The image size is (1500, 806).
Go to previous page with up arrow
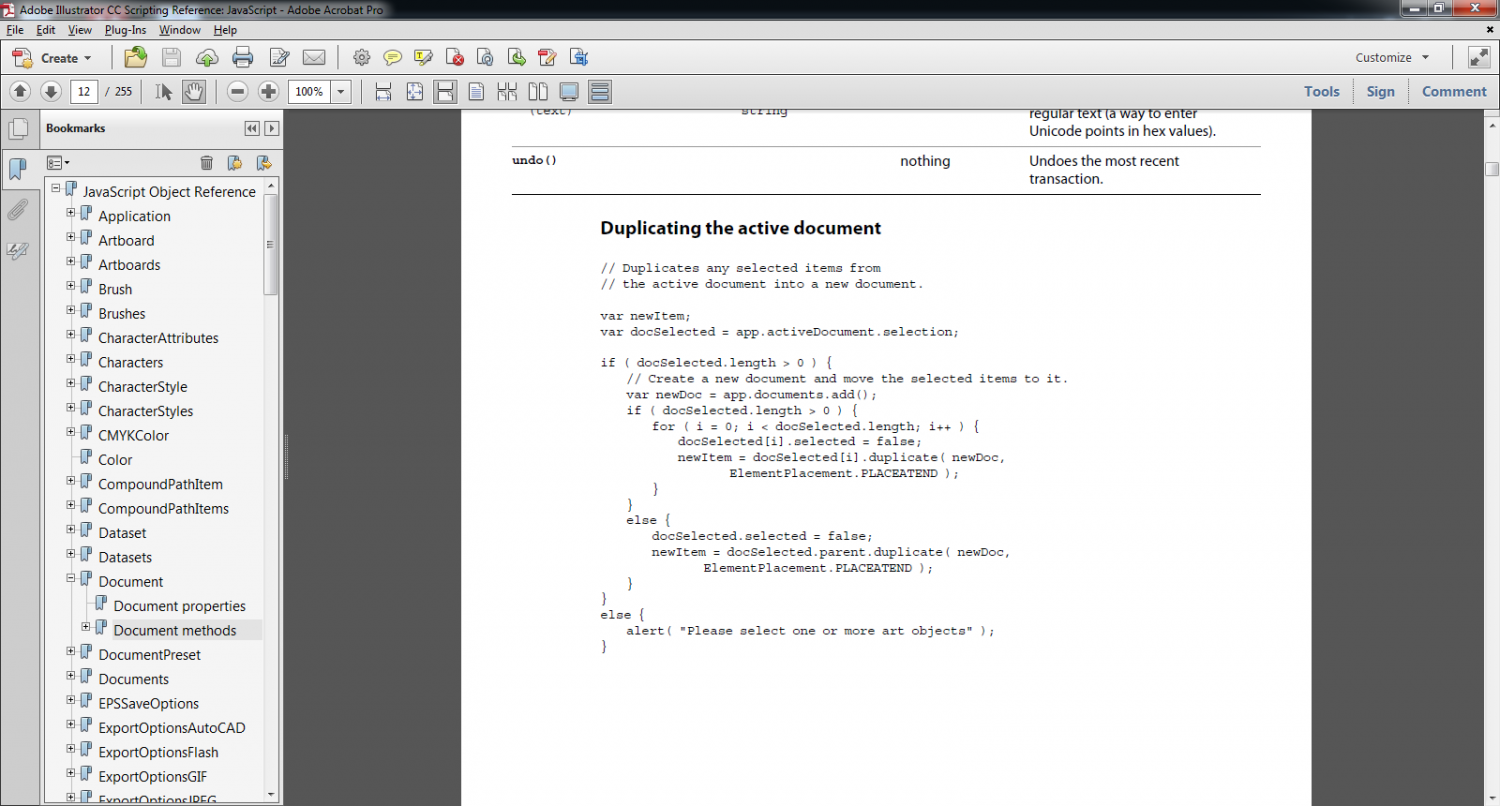click(20, 91)
